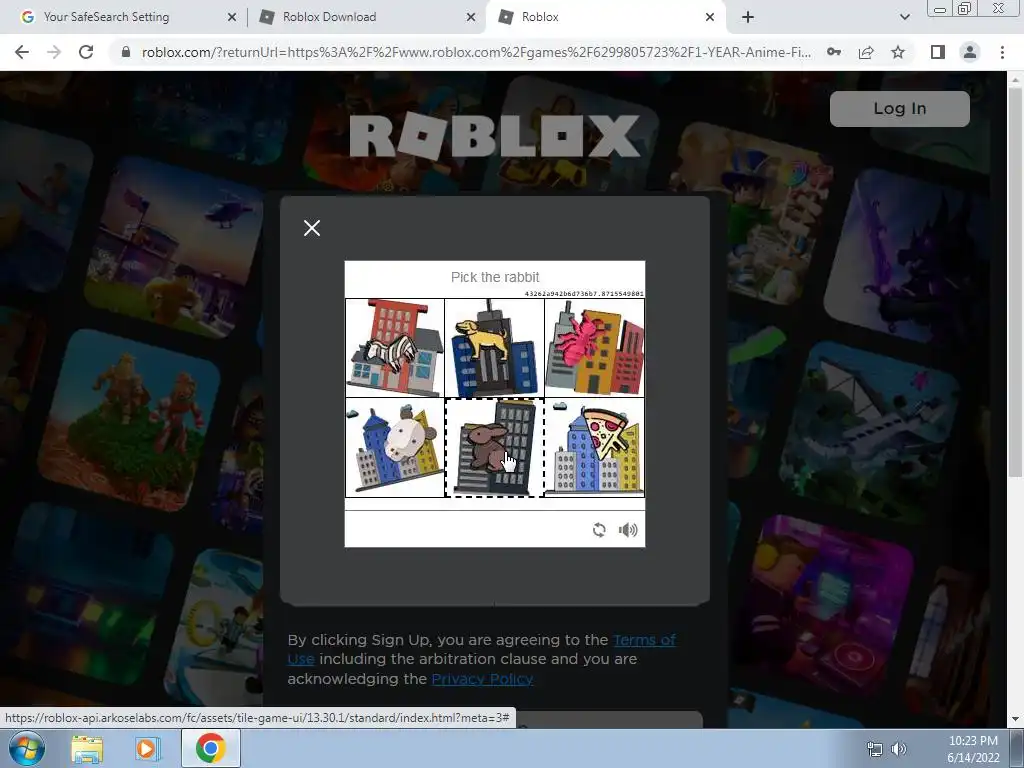Open system volume tray icon
This screenshot has width=1024, height=768.
pyautogui.click(x=899, y=749)
